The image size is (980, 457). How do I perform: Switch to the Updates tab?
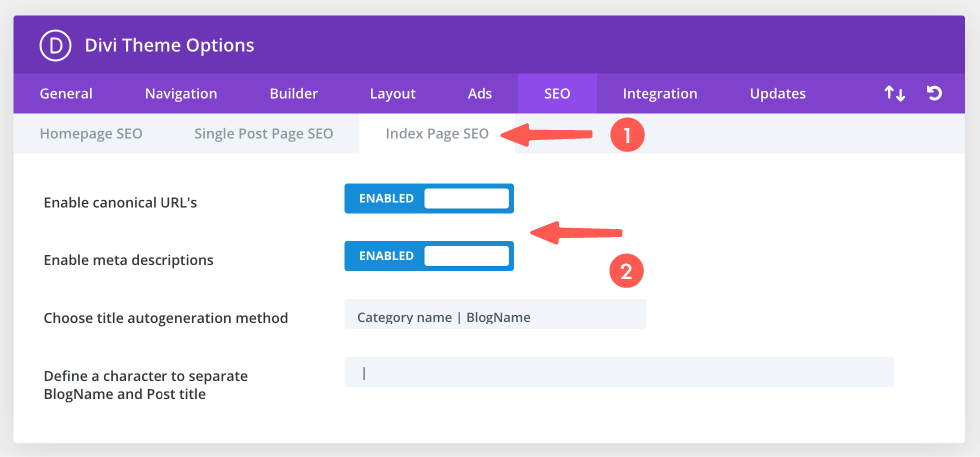click(x=778, y=94)
